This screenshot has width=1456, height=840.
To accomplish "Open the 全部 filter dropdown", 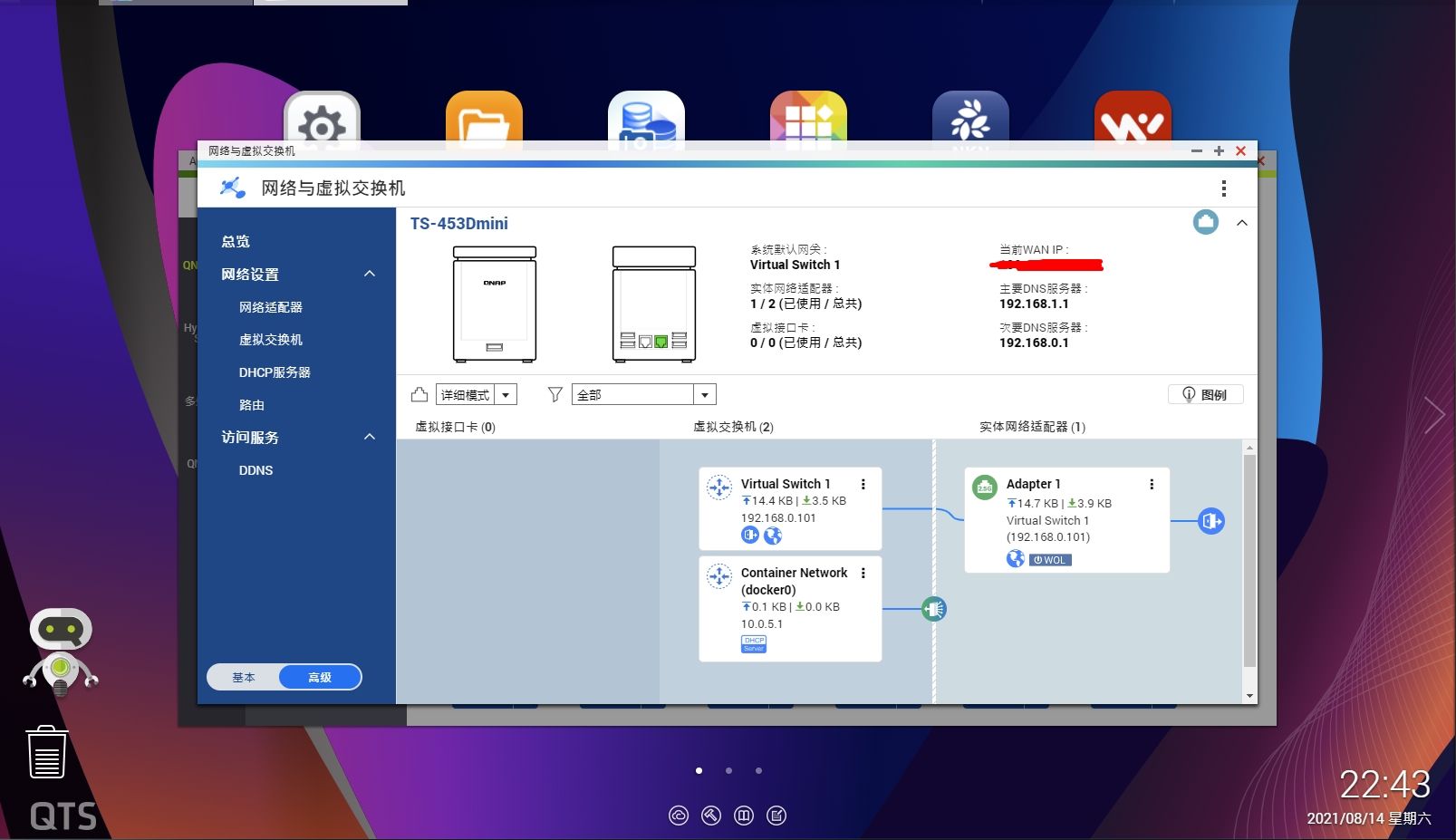I will (644, 394).
